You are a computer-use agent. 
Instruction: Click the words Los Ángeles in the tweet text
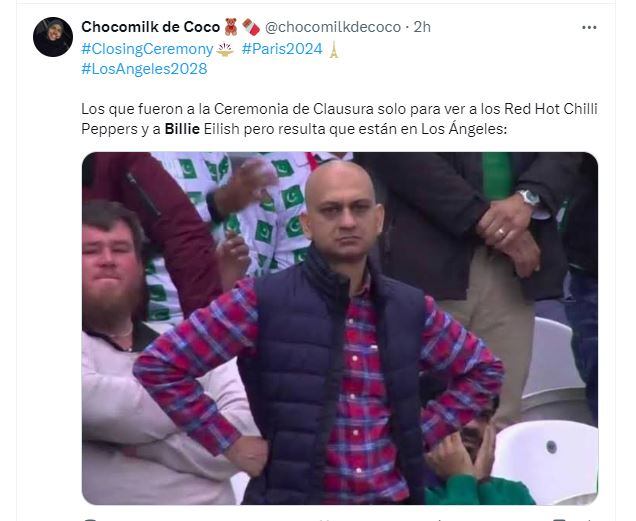tap(462, 129)
